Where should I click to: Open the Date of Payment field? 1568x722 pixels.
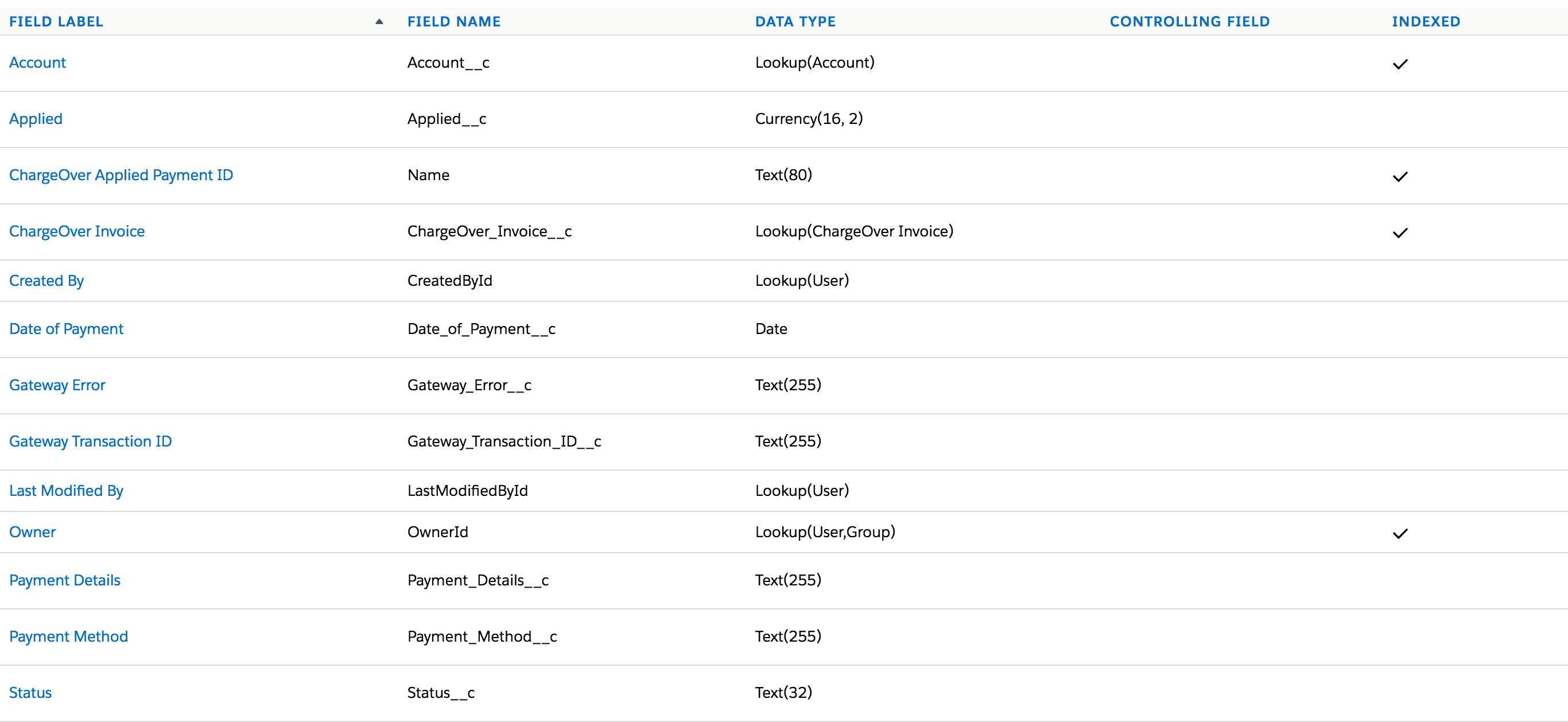point(67,329)
